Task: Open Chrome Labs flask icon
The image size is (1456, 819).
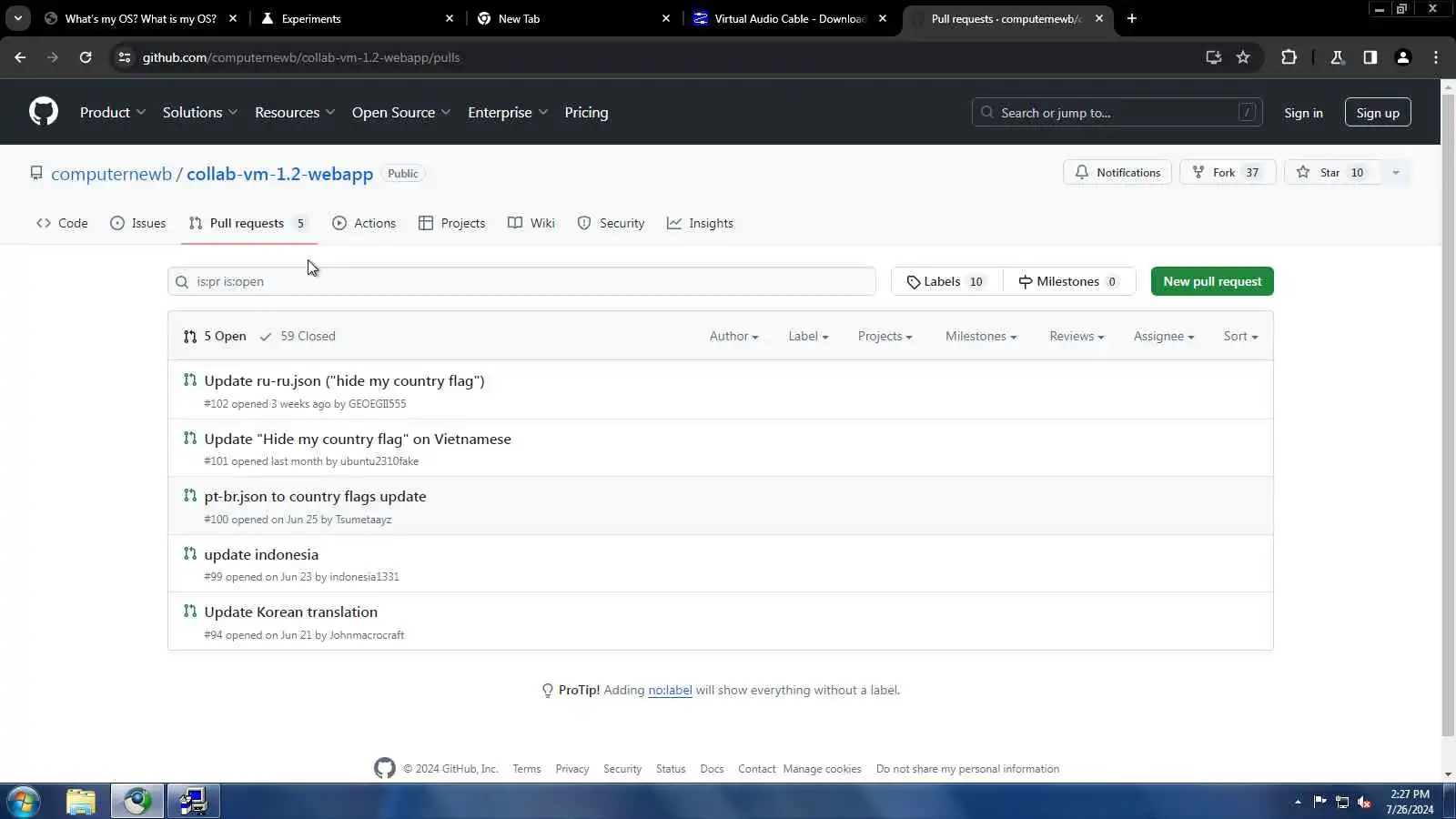Action: 1338,57
